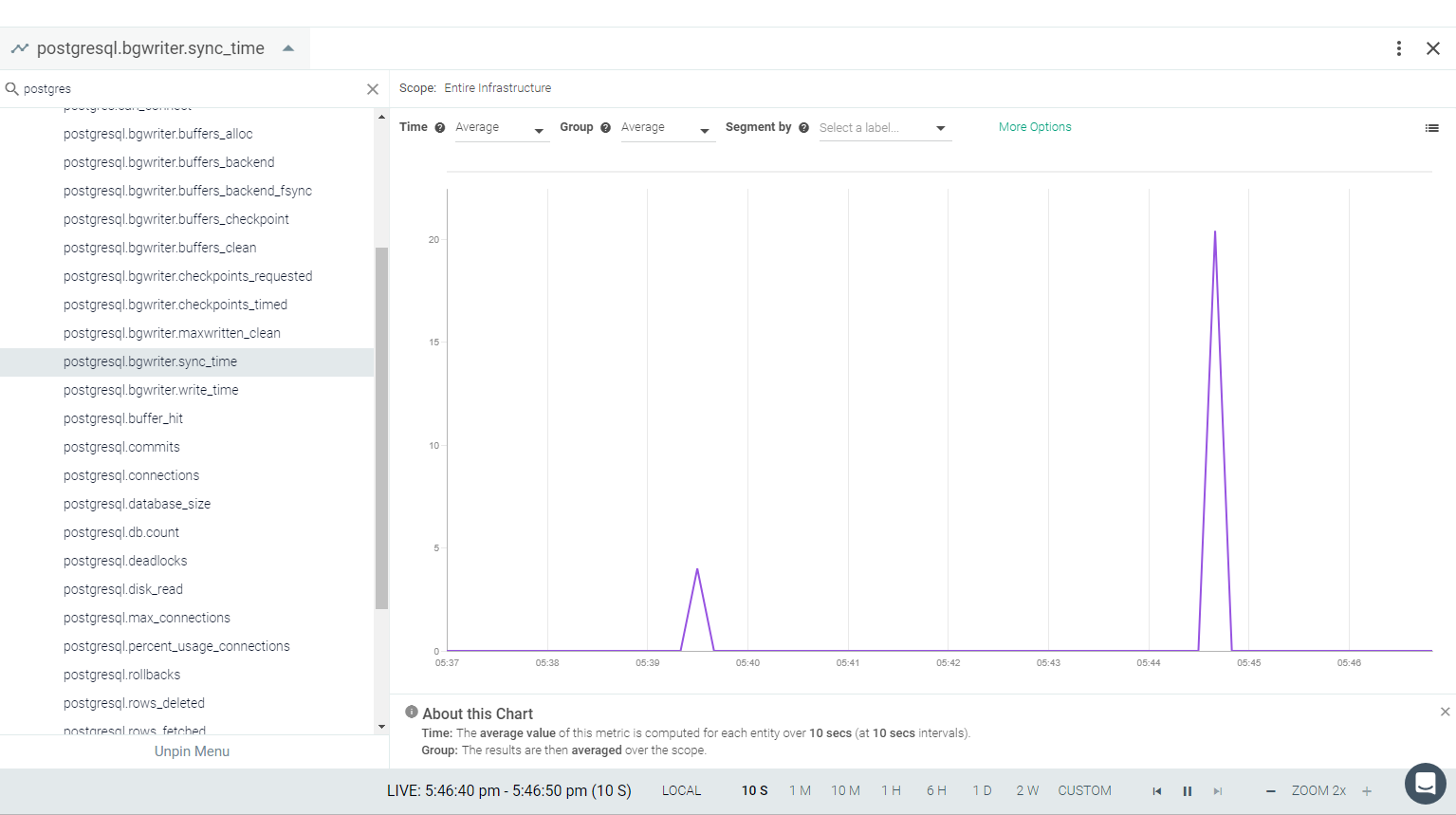Zoom out the time range

tap(1271, 791)
